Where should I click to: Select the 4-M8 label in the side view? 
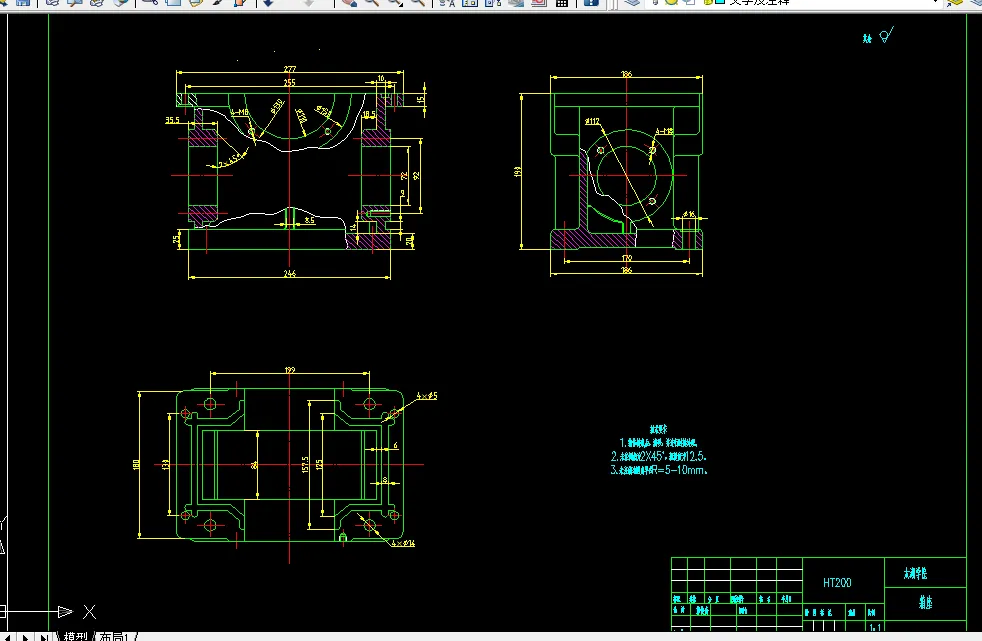click(664, 131)
